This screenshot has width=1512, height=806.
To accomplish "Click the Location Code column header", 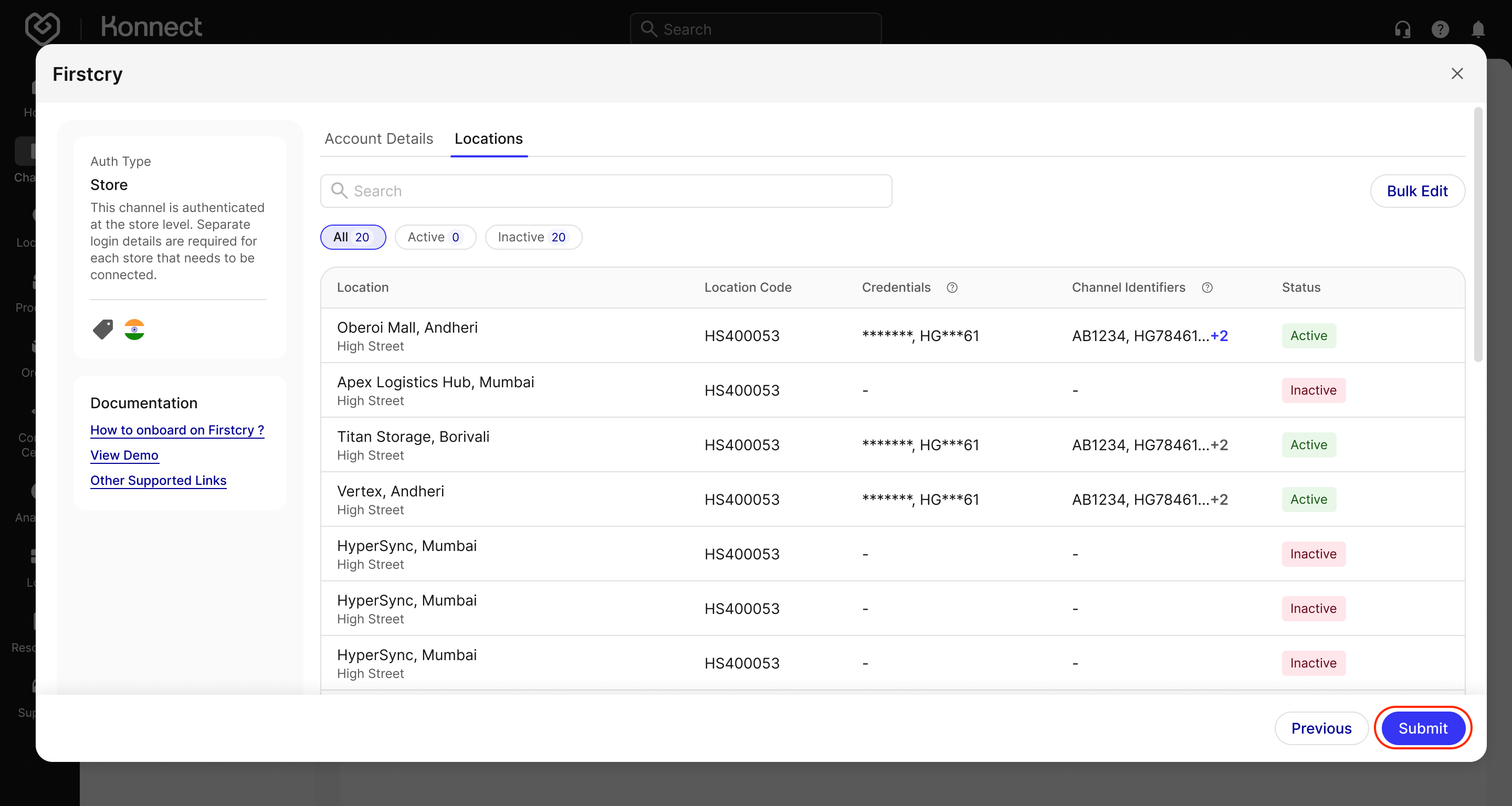I will click(748, 288).
